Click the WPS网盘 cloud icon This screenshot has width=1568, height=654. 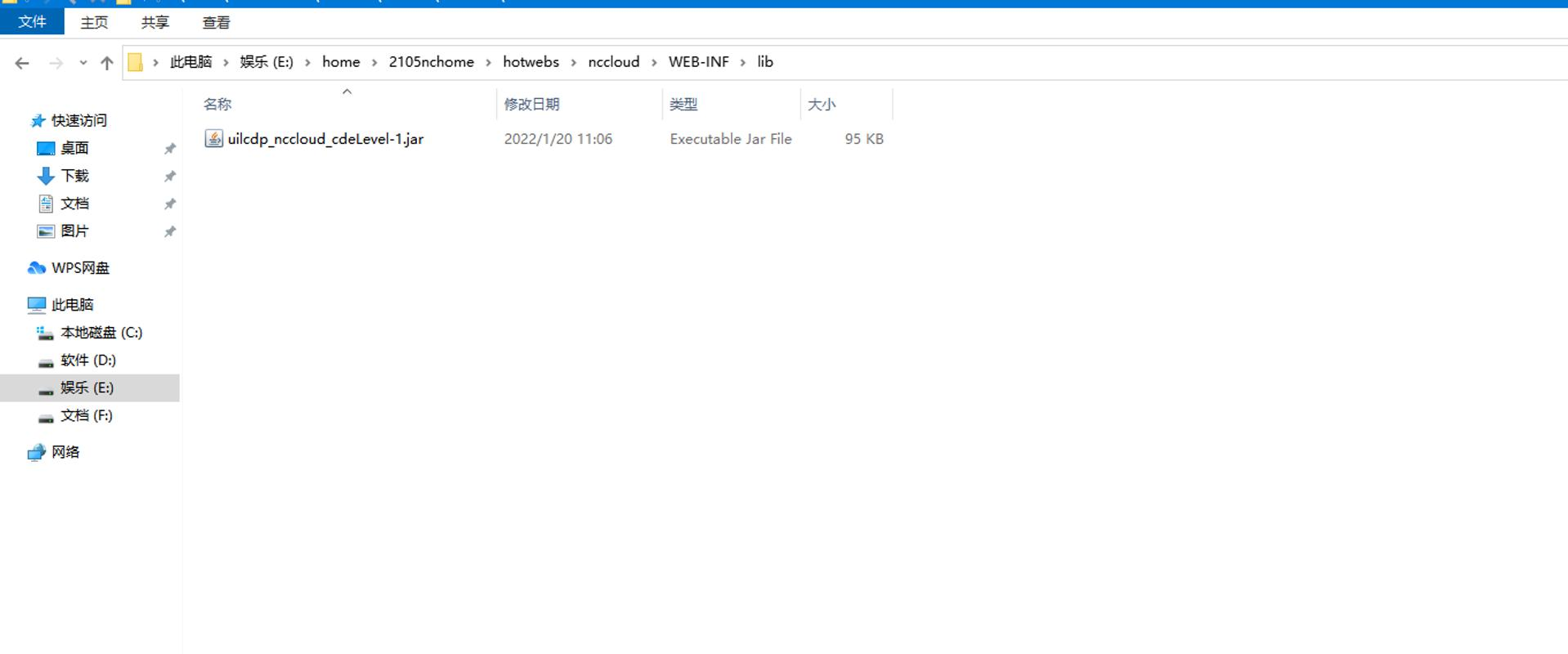tap(37, 268)
